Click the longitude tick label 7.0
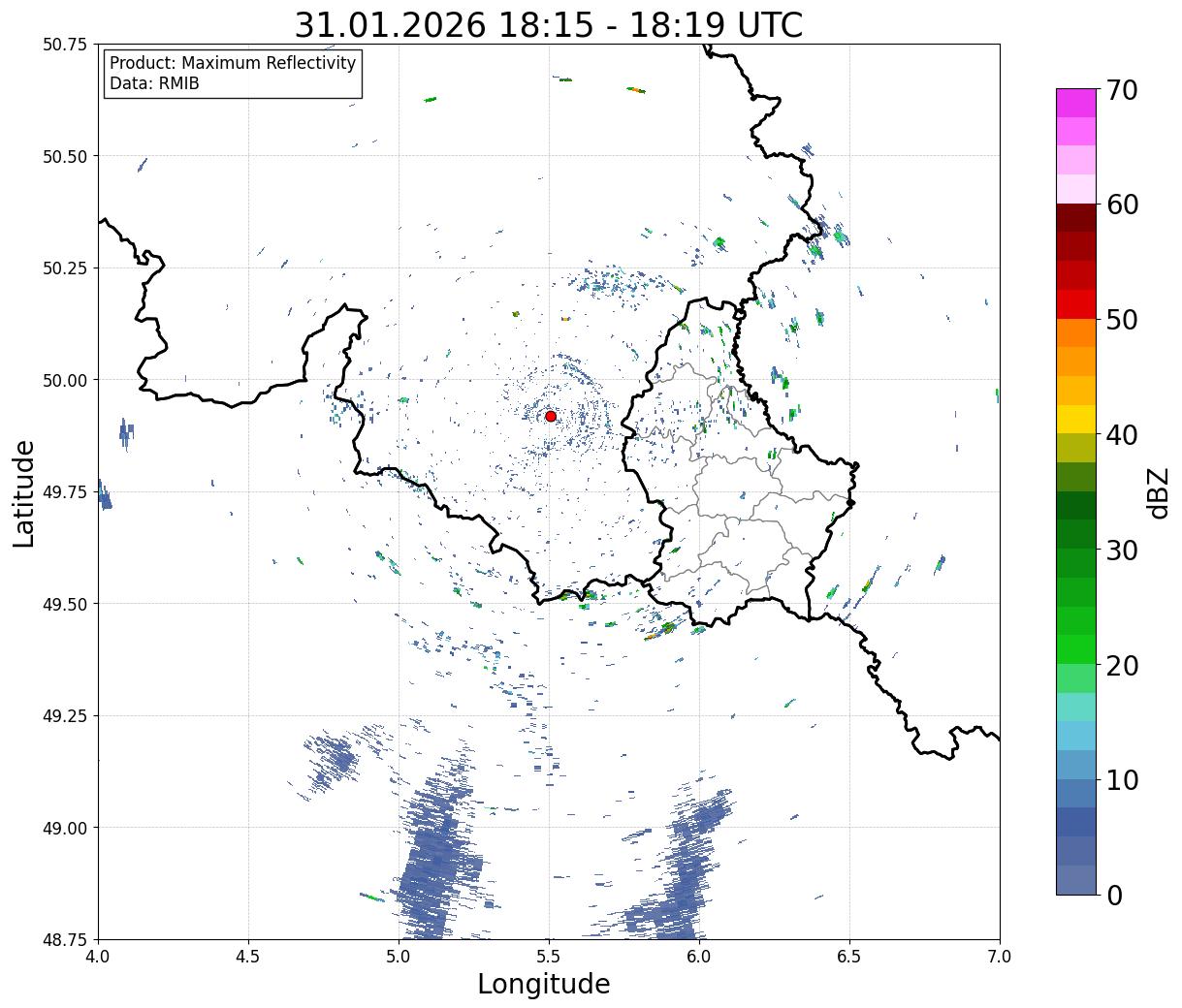Image resolution: width=1182 pixels, height=1008 pixels. (1000, 958)
